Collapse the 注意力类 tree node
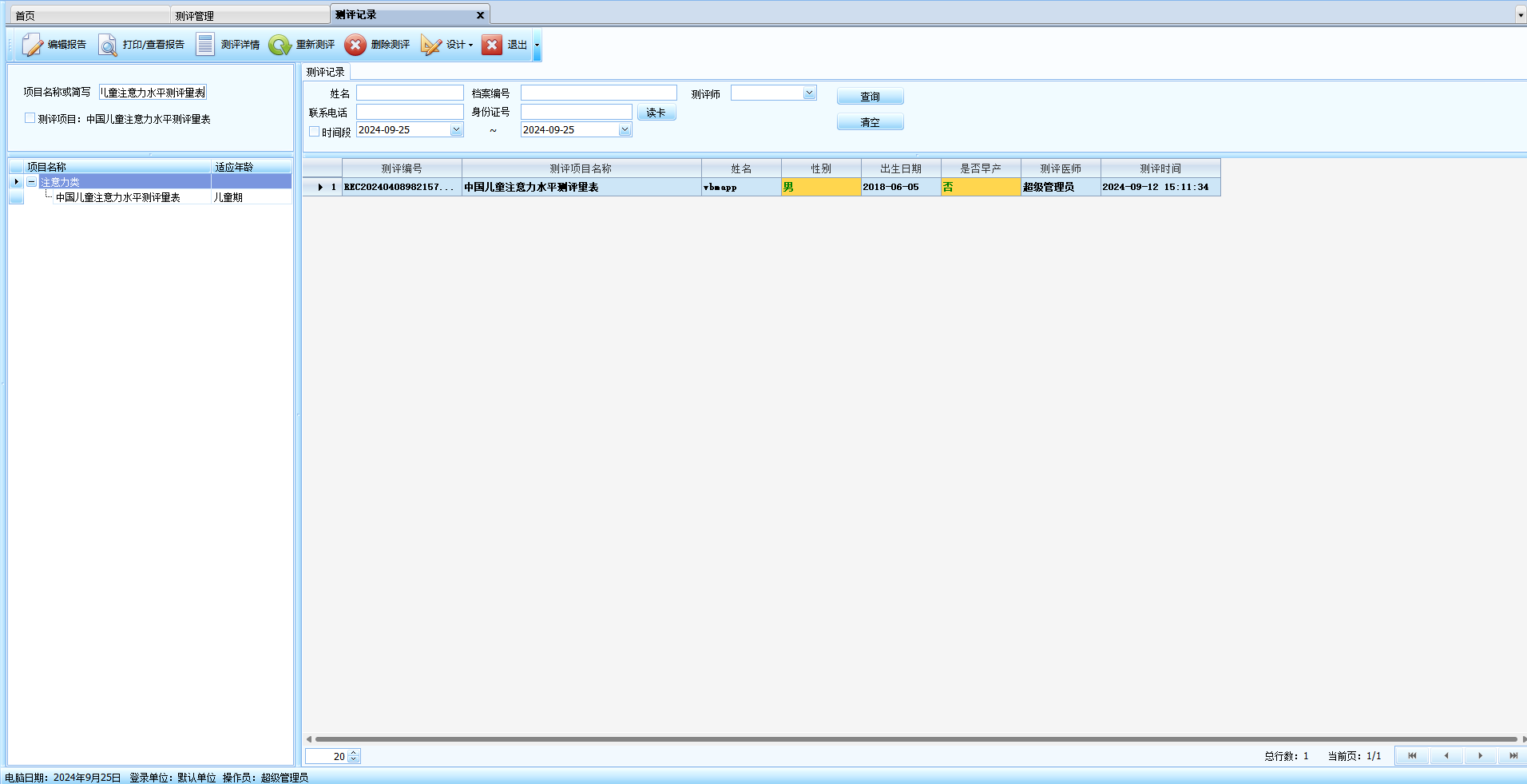Image resolution: width=1527 pixels, height=784 pixels. point(31,182)
